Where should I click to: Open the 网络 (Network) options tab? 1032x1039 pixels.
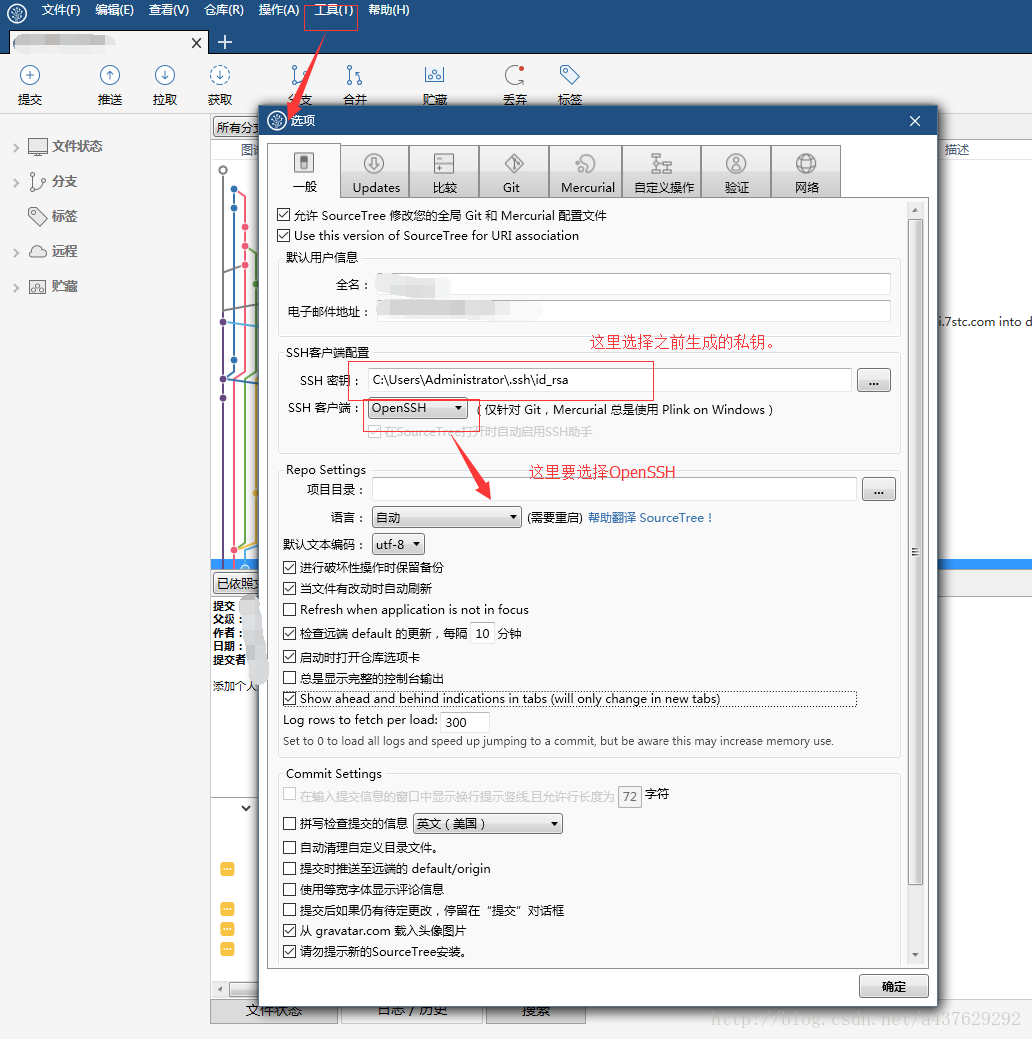click(x=806, y=172)
